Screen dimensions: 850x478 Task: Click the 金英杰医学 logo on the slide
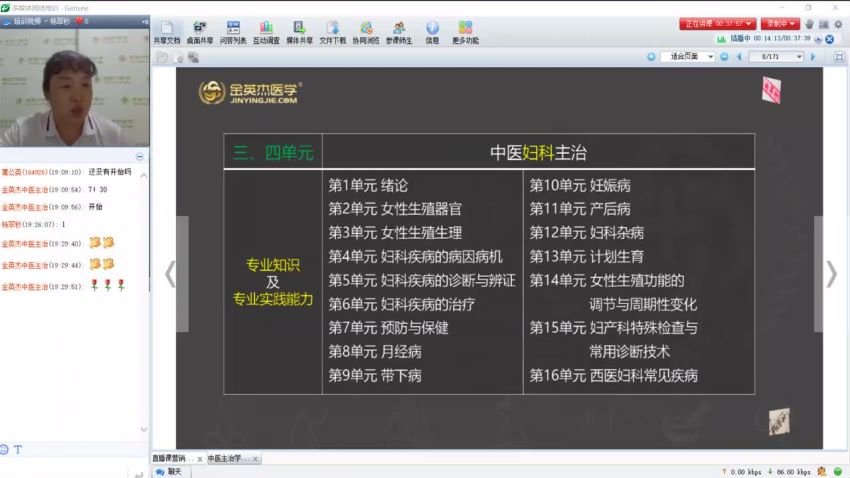(x=250, y=92)
